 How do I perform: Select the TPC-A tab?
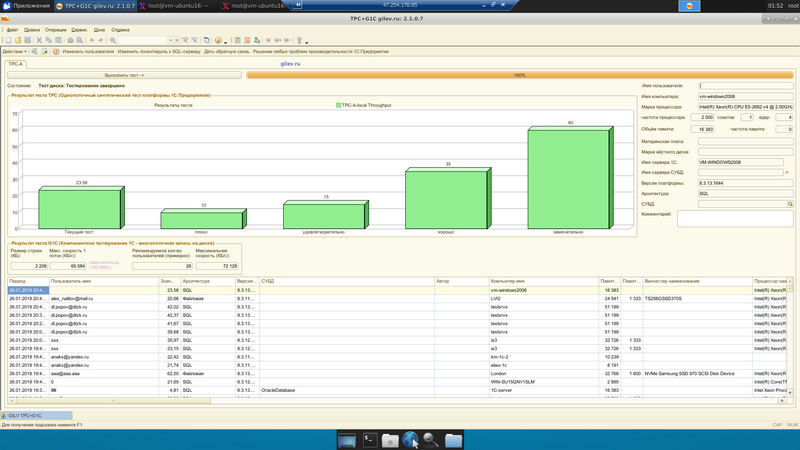coord(16,64)
